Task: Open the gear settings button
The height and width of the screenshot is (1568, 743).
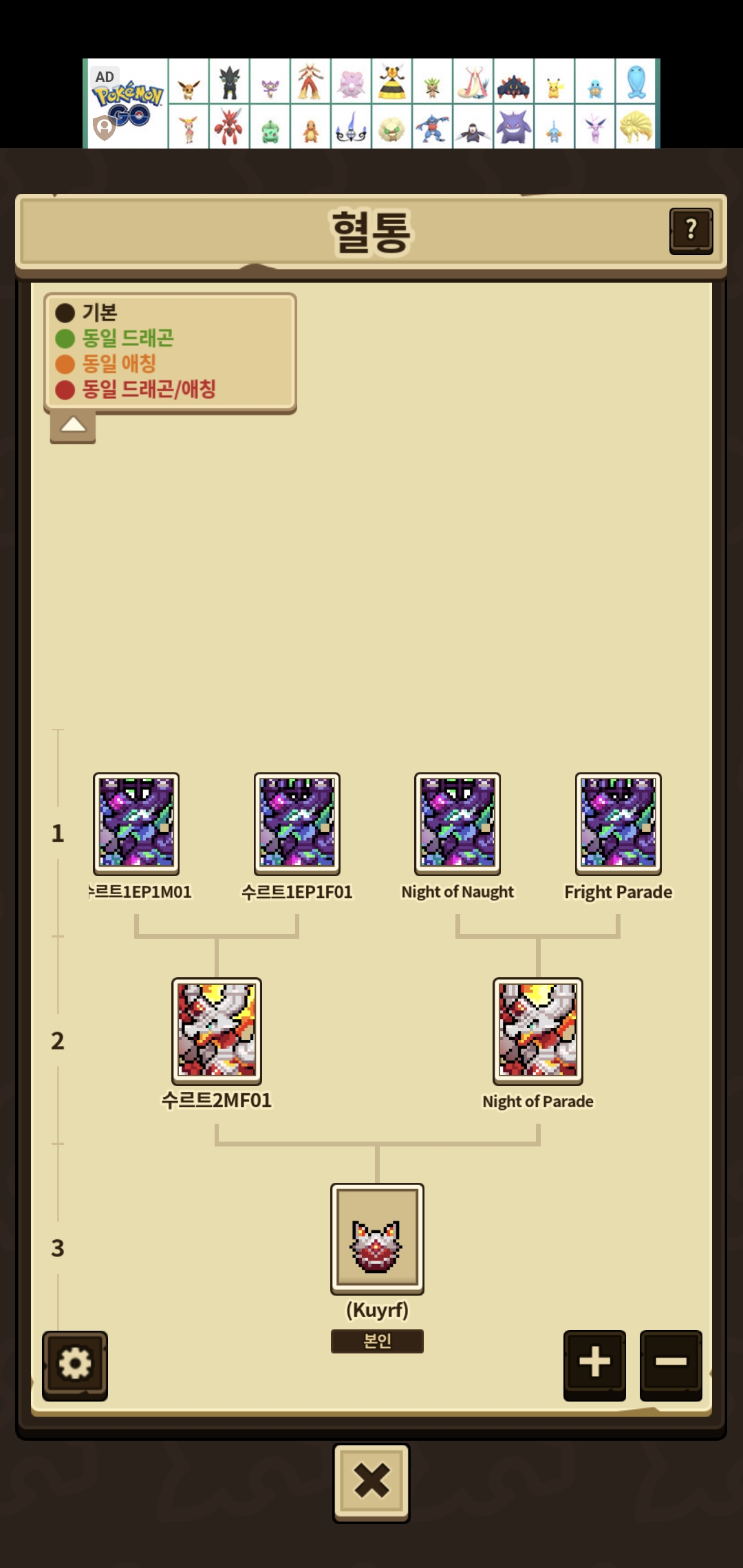Action: (x=75, y=1365)
